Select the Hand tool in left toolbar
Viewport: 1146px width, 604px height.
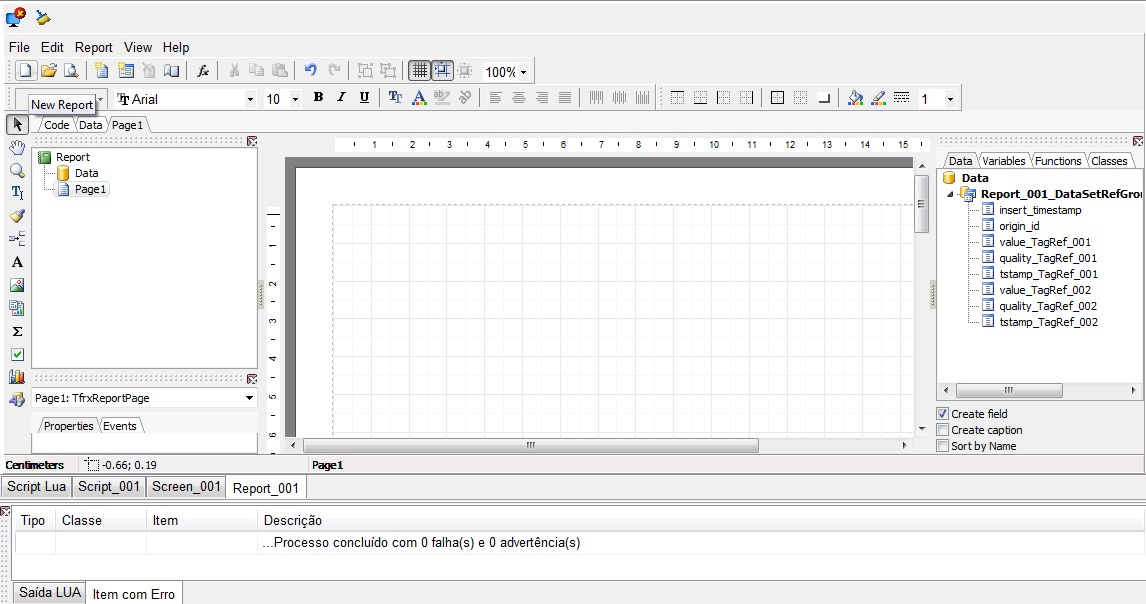pos(17,148)
